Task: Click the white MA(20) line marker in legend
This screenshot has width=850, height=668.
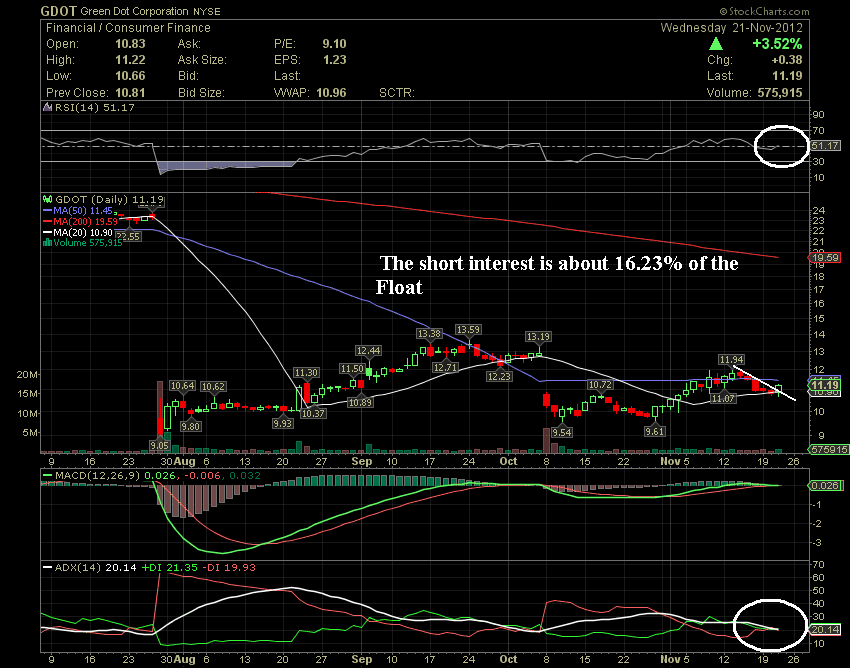Action: point(48,233)
